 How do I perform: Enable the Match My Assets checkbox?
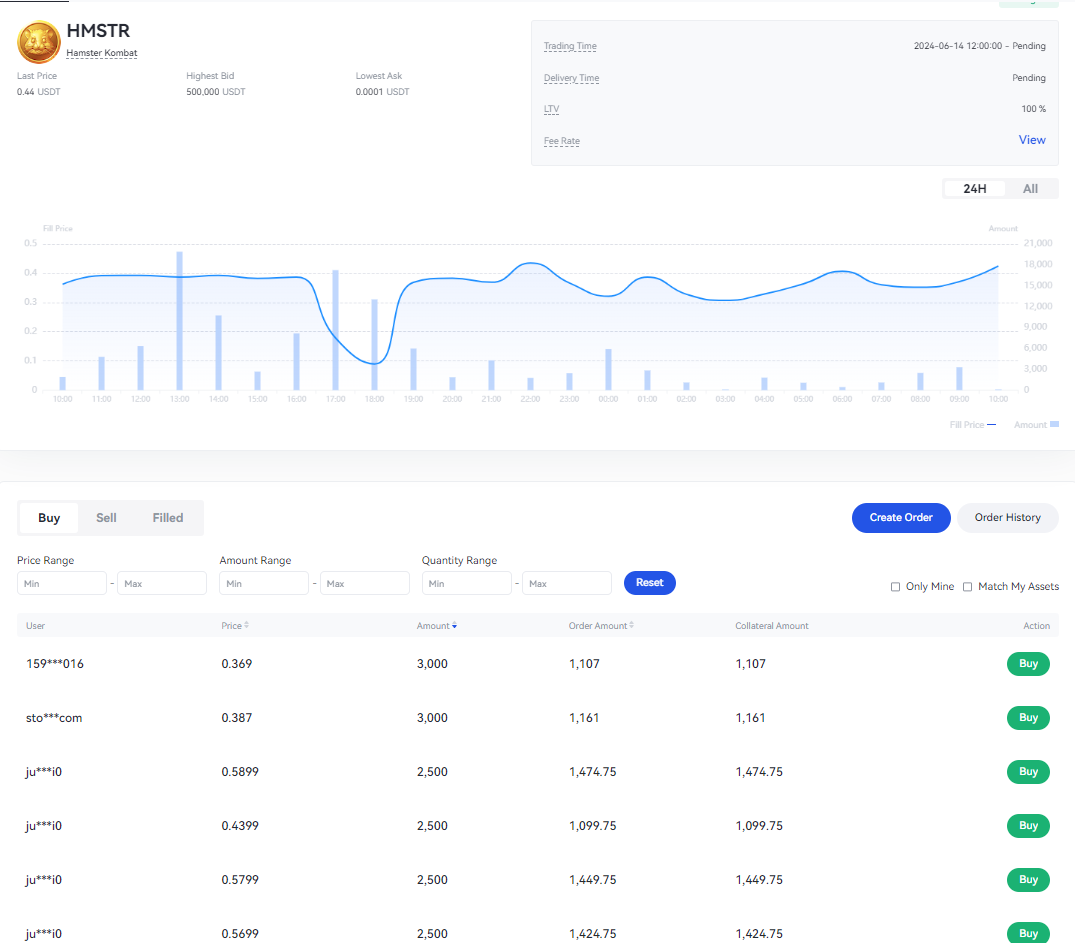[x=967, y=586]
